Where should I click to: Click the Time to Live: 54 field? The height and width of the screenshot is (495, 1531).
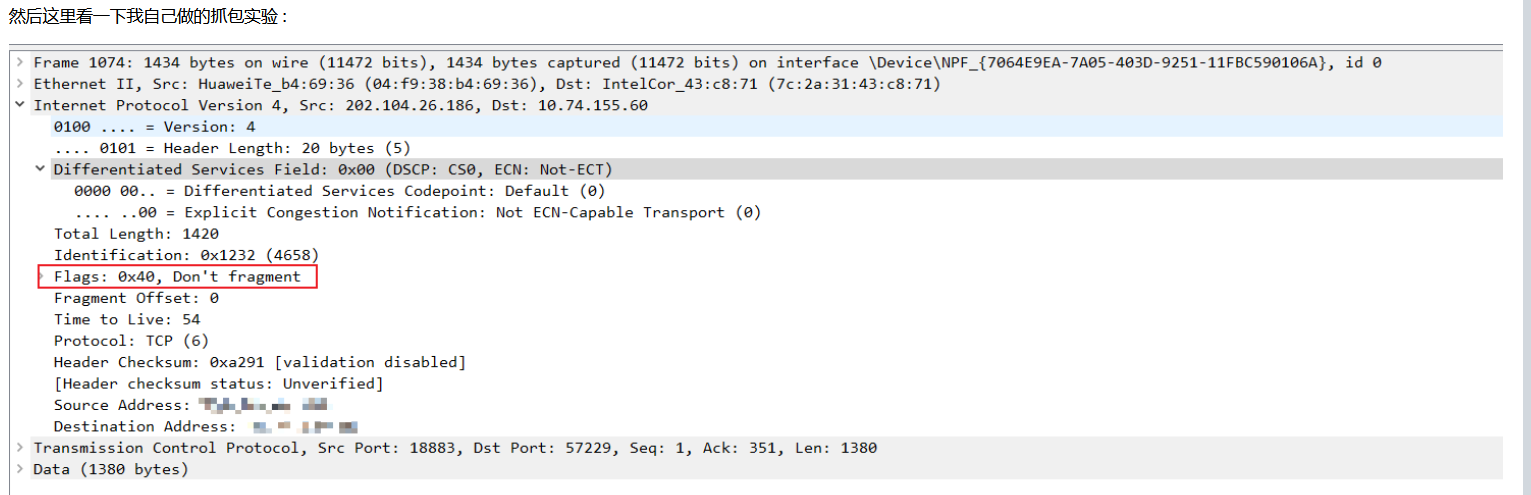[x=127, y=319]
